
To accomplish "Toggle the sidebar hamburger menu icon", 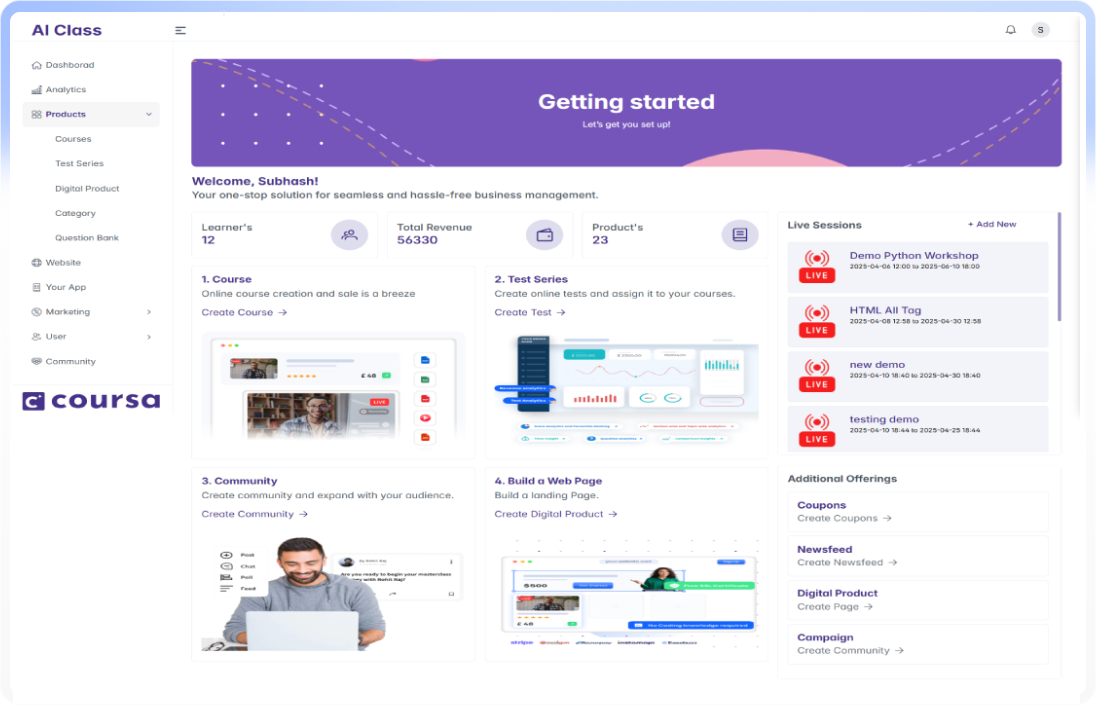I will point(180,30).
